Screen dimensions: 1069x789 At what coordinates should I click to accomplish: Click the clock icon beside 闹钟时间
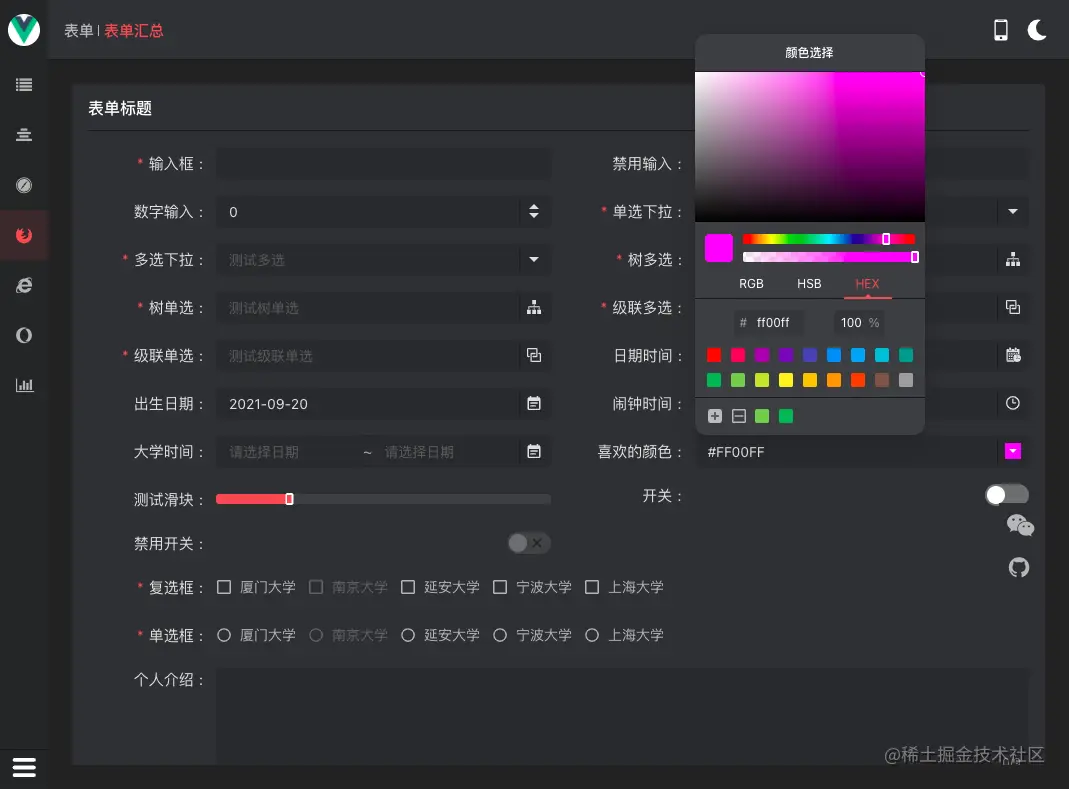pyautogui.click(x=1013, y=404)
